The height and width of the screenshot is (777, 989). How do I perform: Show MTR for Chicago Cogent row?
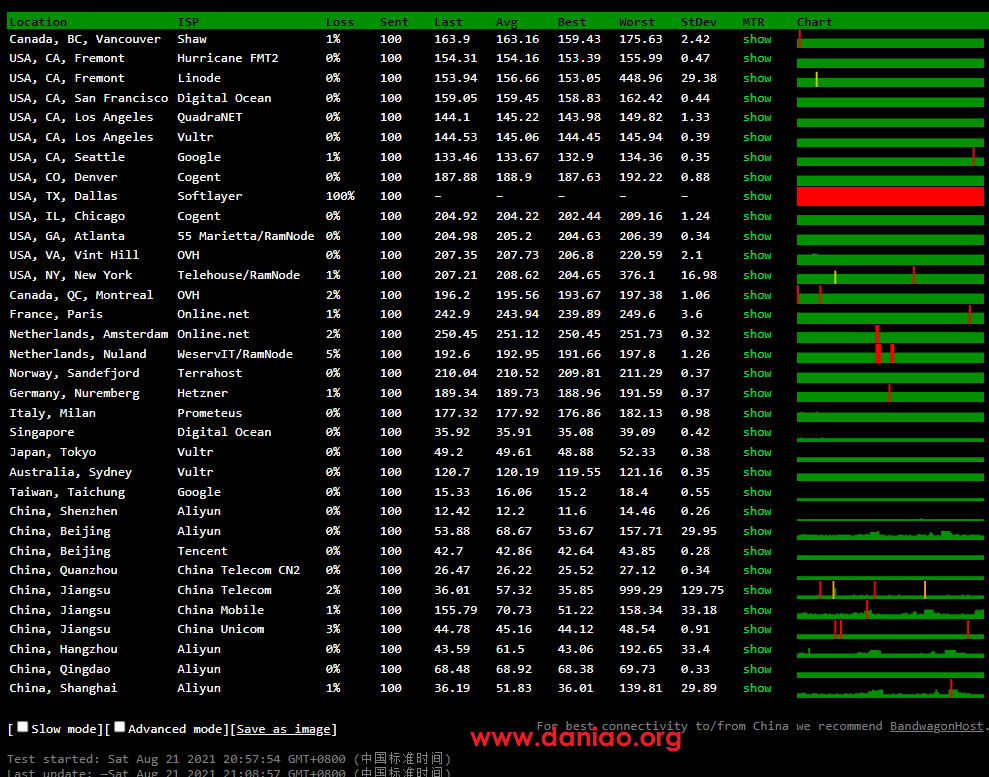[757, 216]
